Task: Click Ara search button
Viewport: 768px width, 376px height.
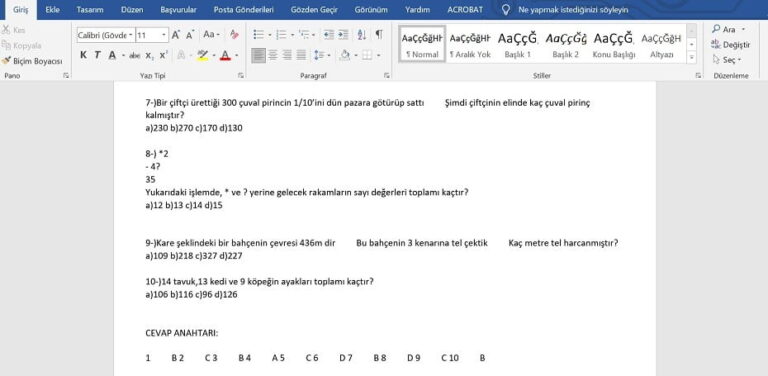Action: (728, 30)
